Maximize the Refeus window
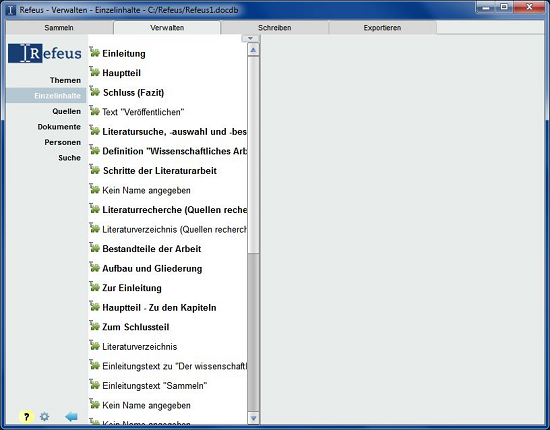Viewport: 550px width, 430px height. click(504, 7)
